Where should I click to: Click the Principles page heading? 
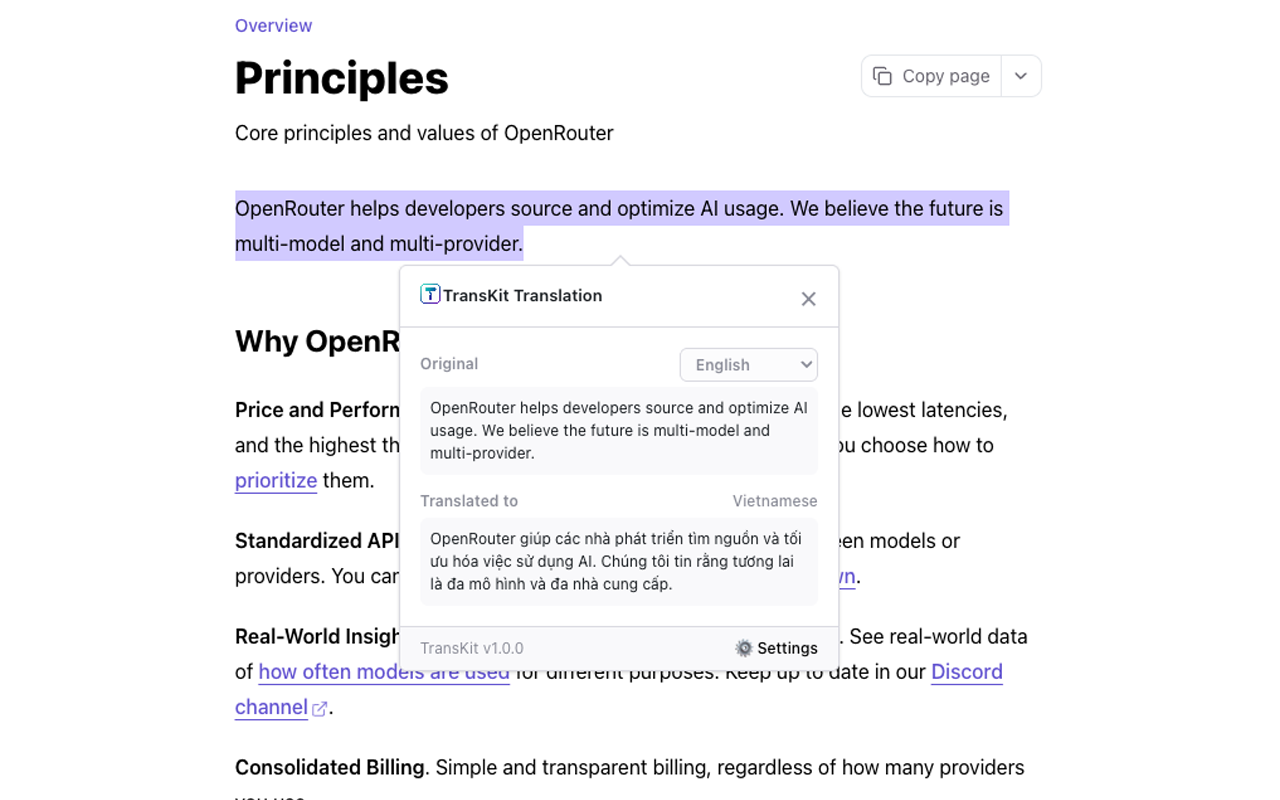[341, 78]
